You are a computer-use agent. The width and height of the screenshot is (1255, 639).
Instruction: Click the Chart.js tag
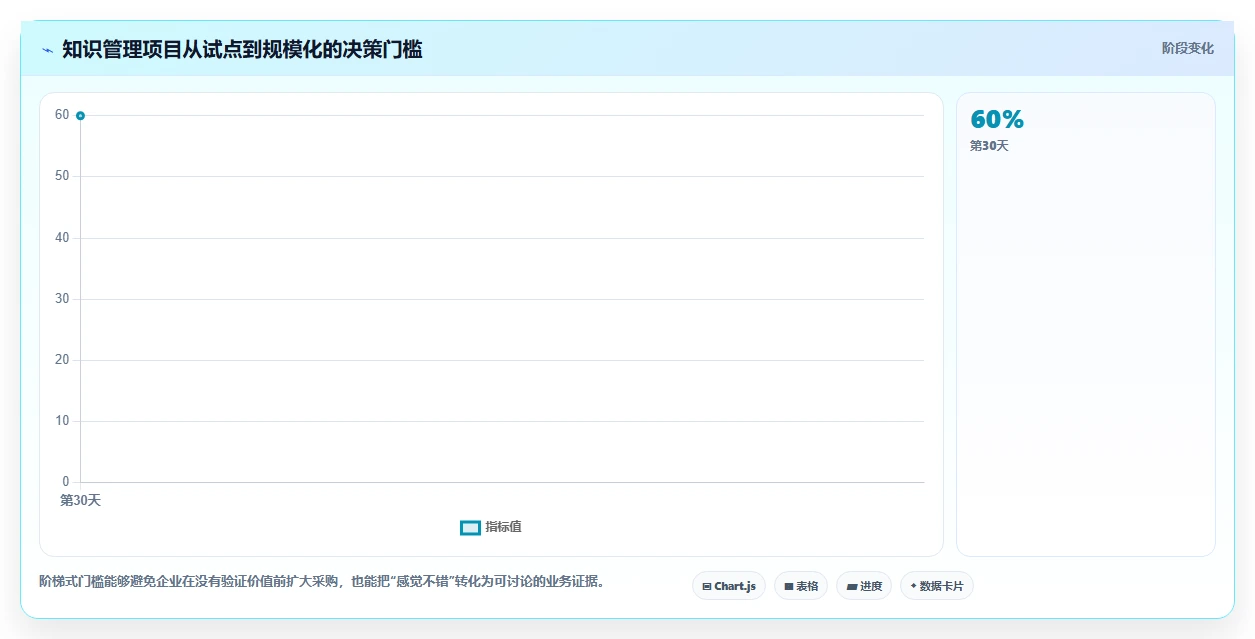pyautogui.click(x=729, y=586)
